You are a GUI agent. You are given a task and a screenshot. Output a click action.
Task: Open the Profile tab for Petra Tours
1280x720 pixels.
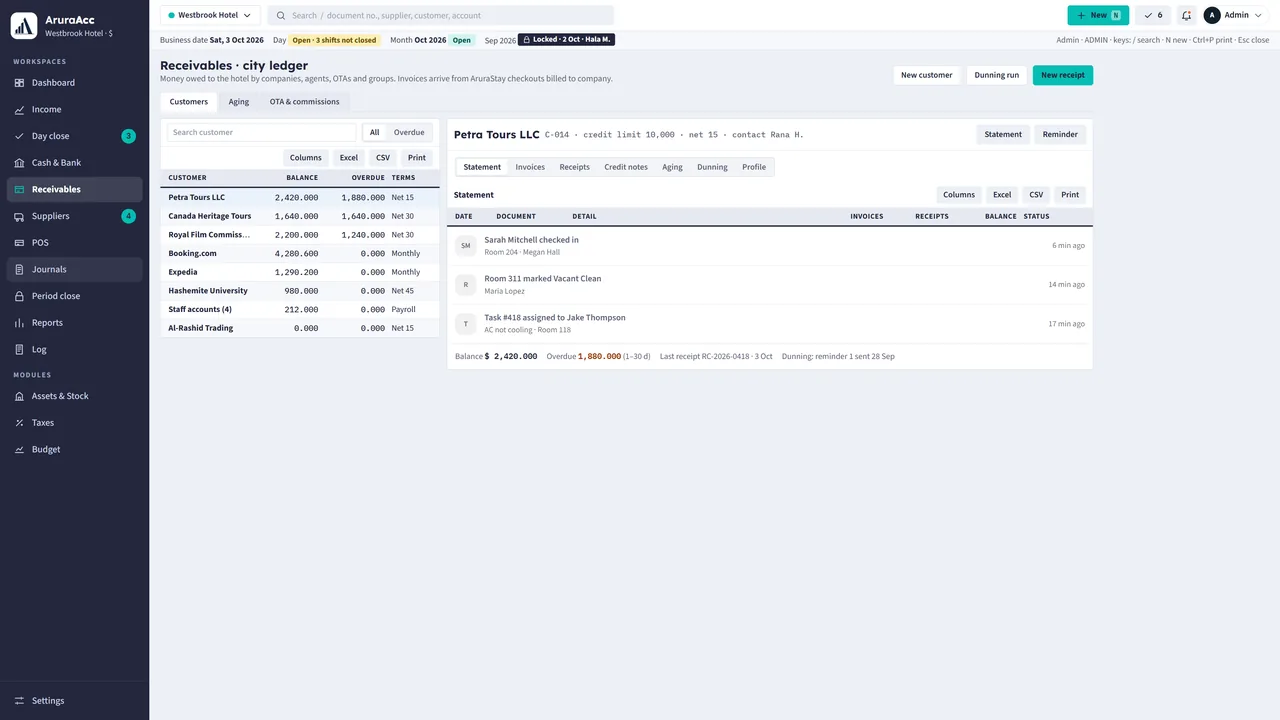754,167
